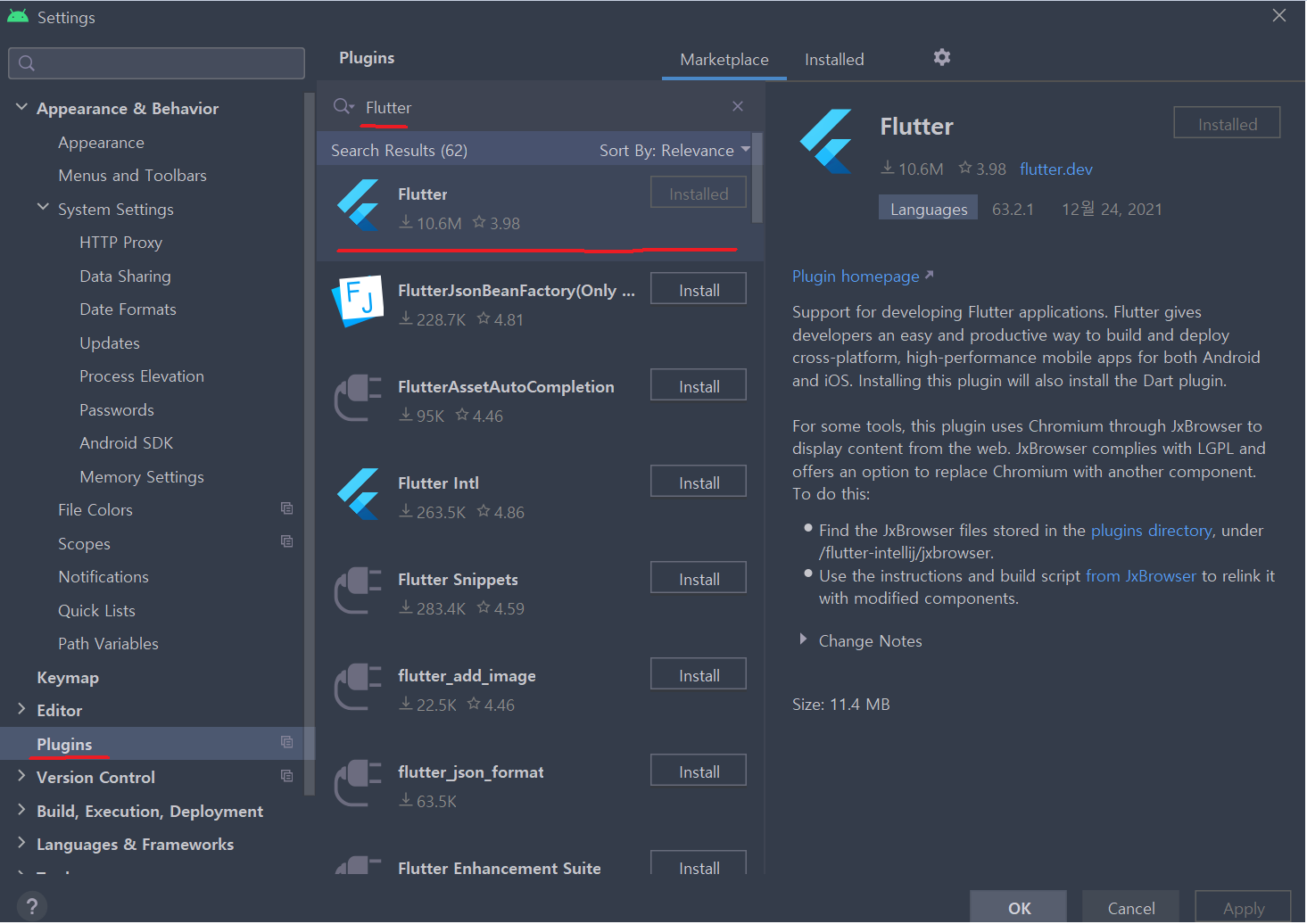
Task: Expand Languages & Frameworks section
Action: [21, 843]
